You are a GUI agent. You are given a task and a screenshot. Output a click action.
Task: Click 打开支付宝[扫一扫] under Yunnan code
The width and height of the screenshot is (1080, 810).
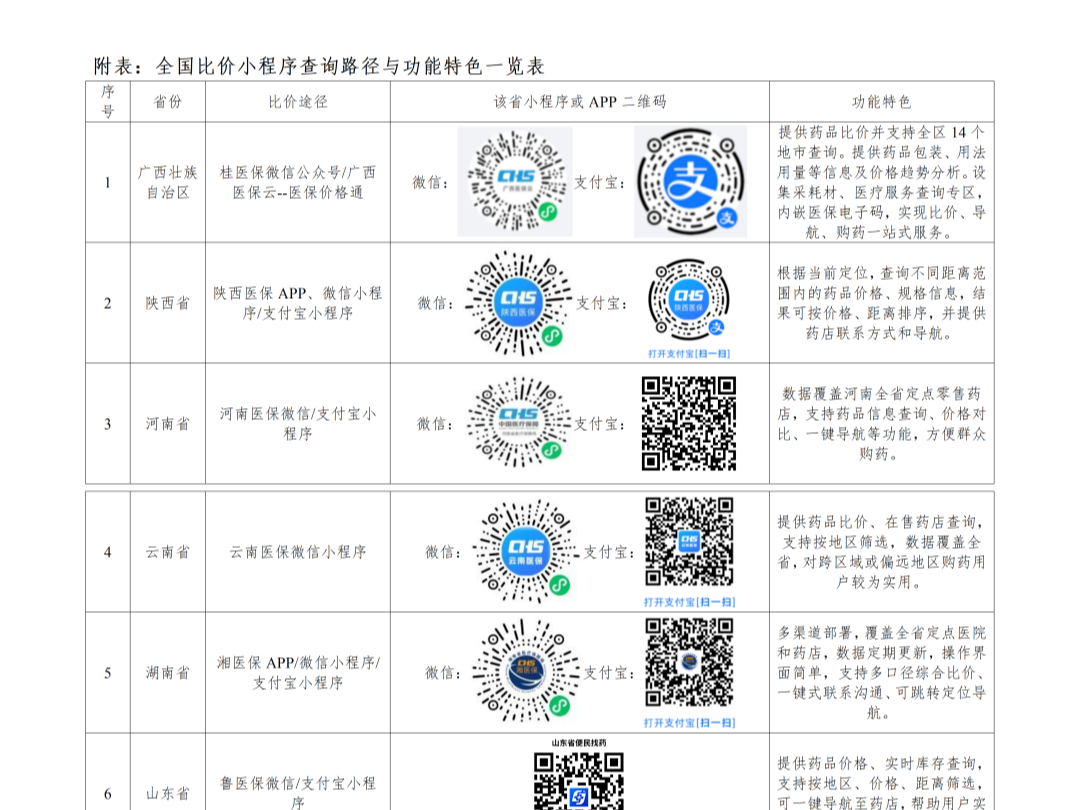tap(689, 602)
